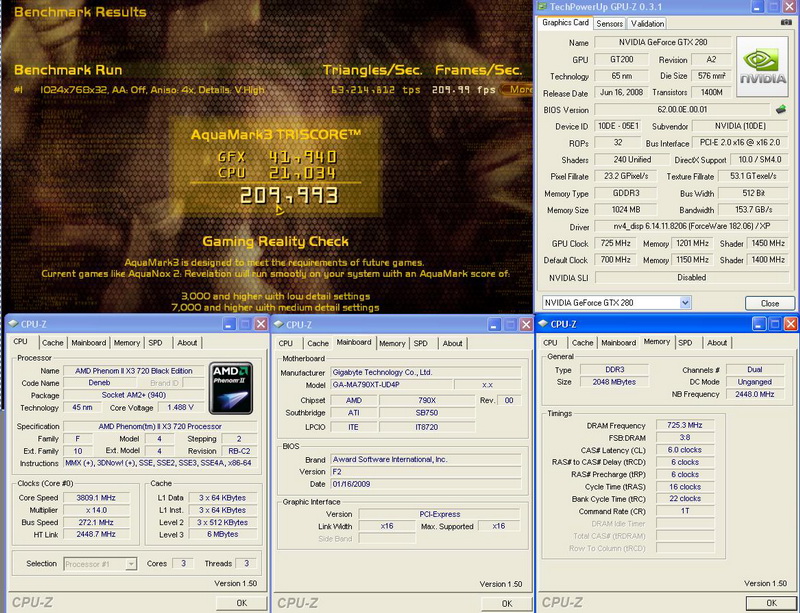
Task: Click the Multiplier value x 14.0
Action: point(95,510)
